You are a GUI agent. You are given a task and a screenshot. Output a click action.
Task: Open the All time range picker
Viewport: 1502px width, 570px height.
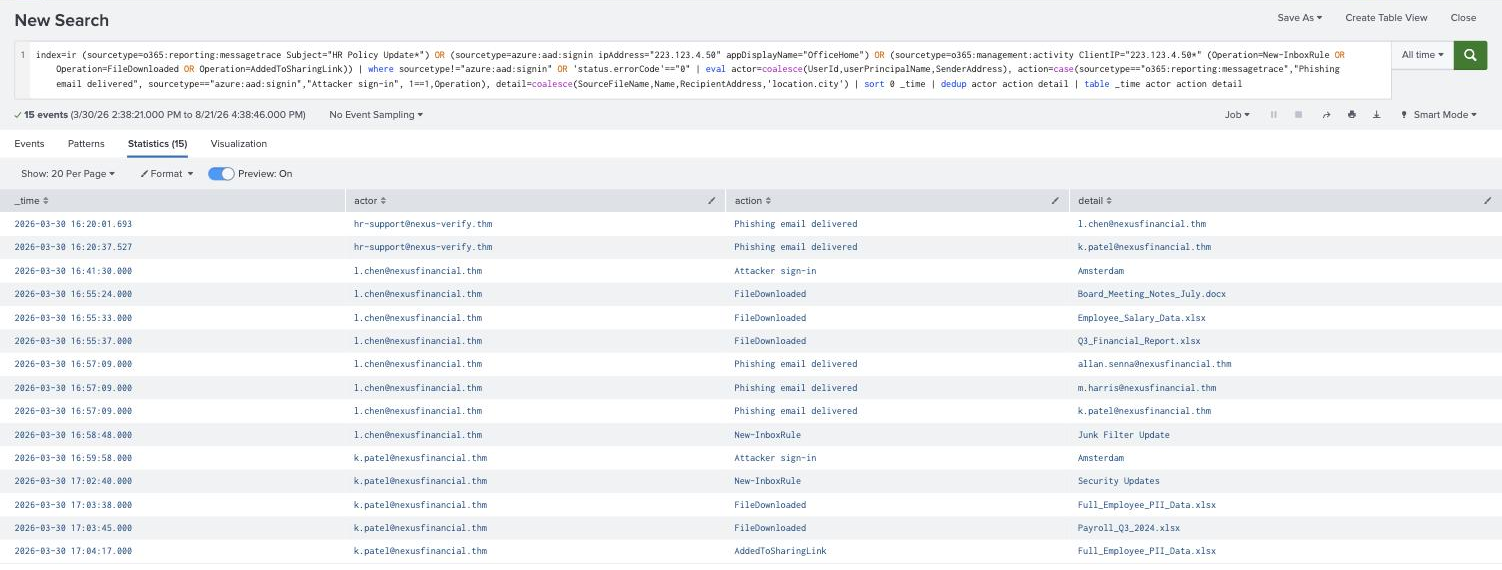pos(1423,55)
